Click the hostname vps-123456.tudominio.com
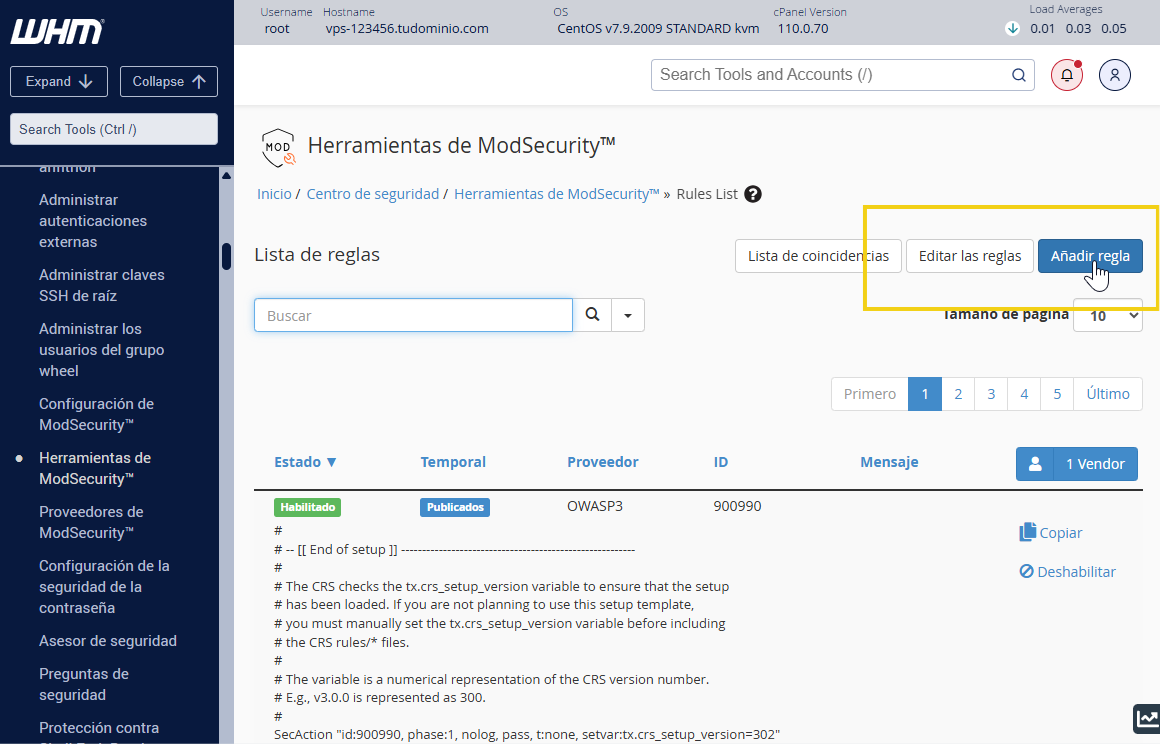The width and height of the screenshot is (1160, 744). tap(407, 29)
